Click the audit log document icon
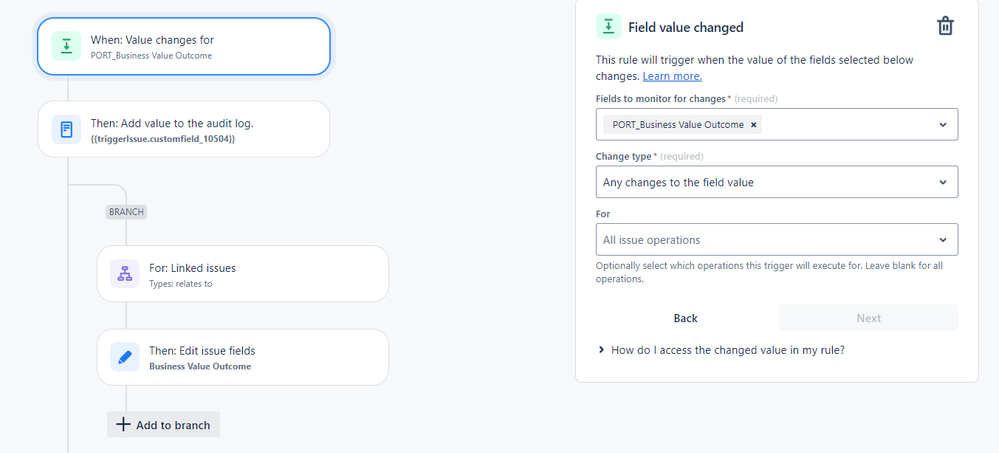Viewport: 999px width, 453px height. point(67,129)
